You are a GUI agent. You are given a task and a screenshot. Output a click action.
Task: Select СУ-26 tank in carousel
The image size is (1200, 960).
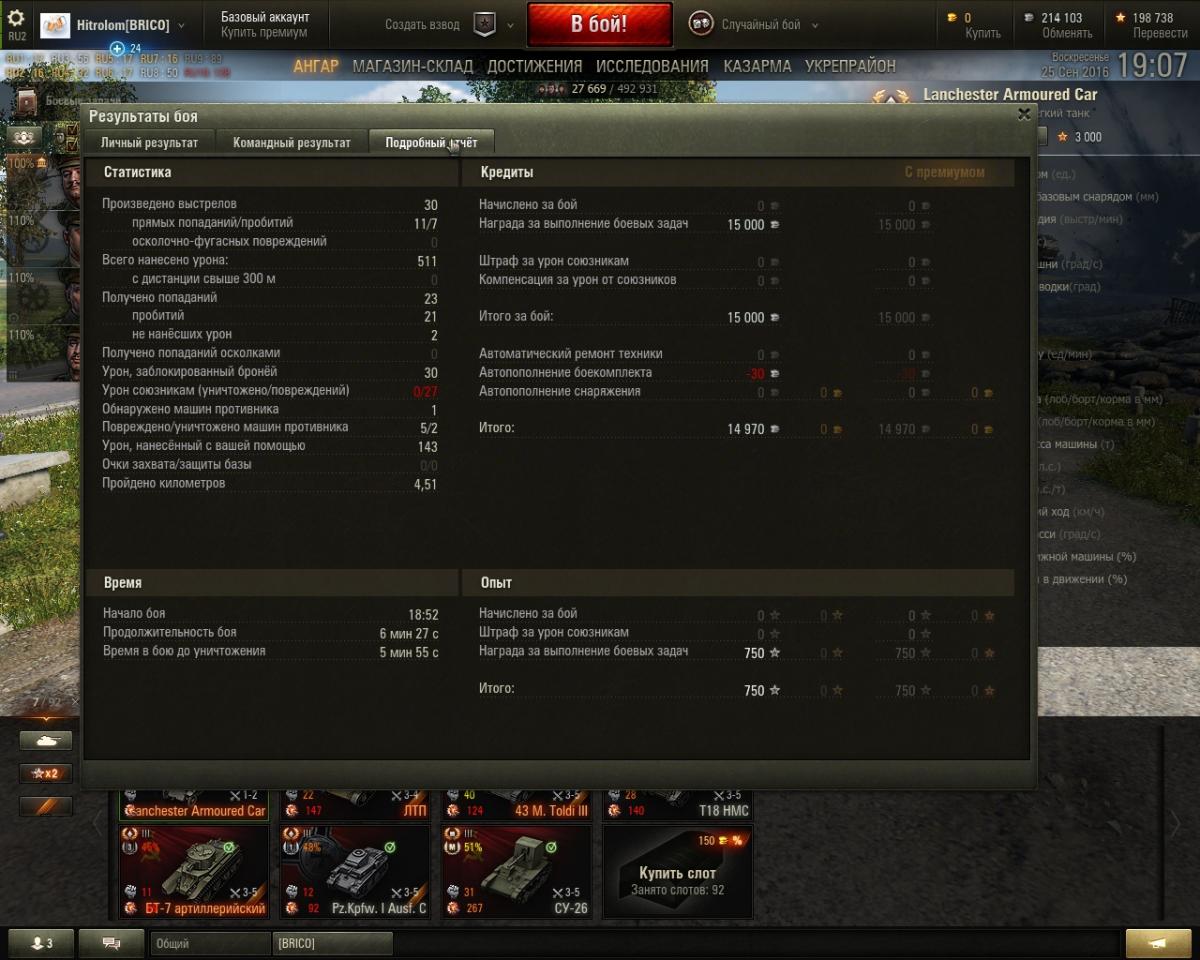pyautogui.click(x=517, y=872)
